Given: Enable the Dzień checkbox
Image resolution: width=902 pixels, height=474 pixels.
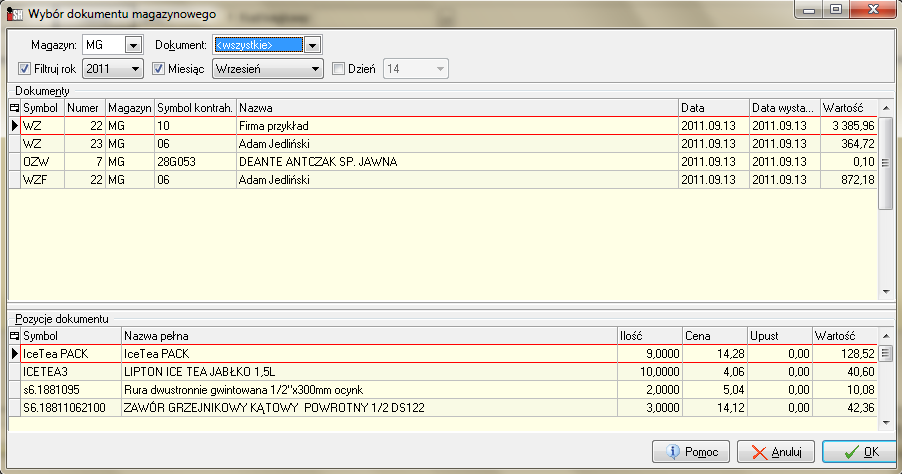Looking at the screenshot, I should point(338,68).
